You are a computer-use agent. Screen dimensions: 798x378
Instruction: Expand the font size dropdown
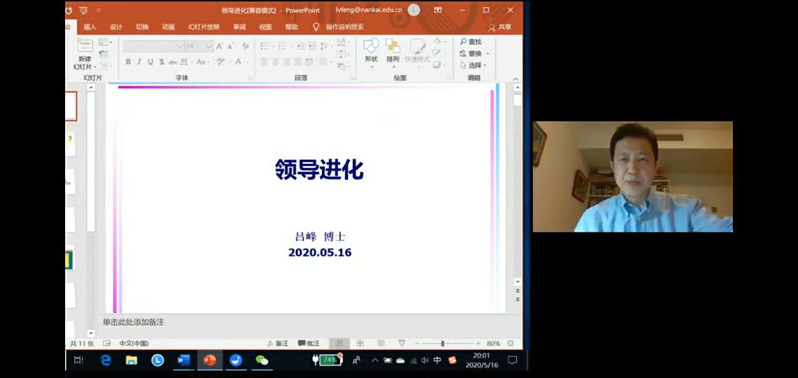[x=209, y=46]
